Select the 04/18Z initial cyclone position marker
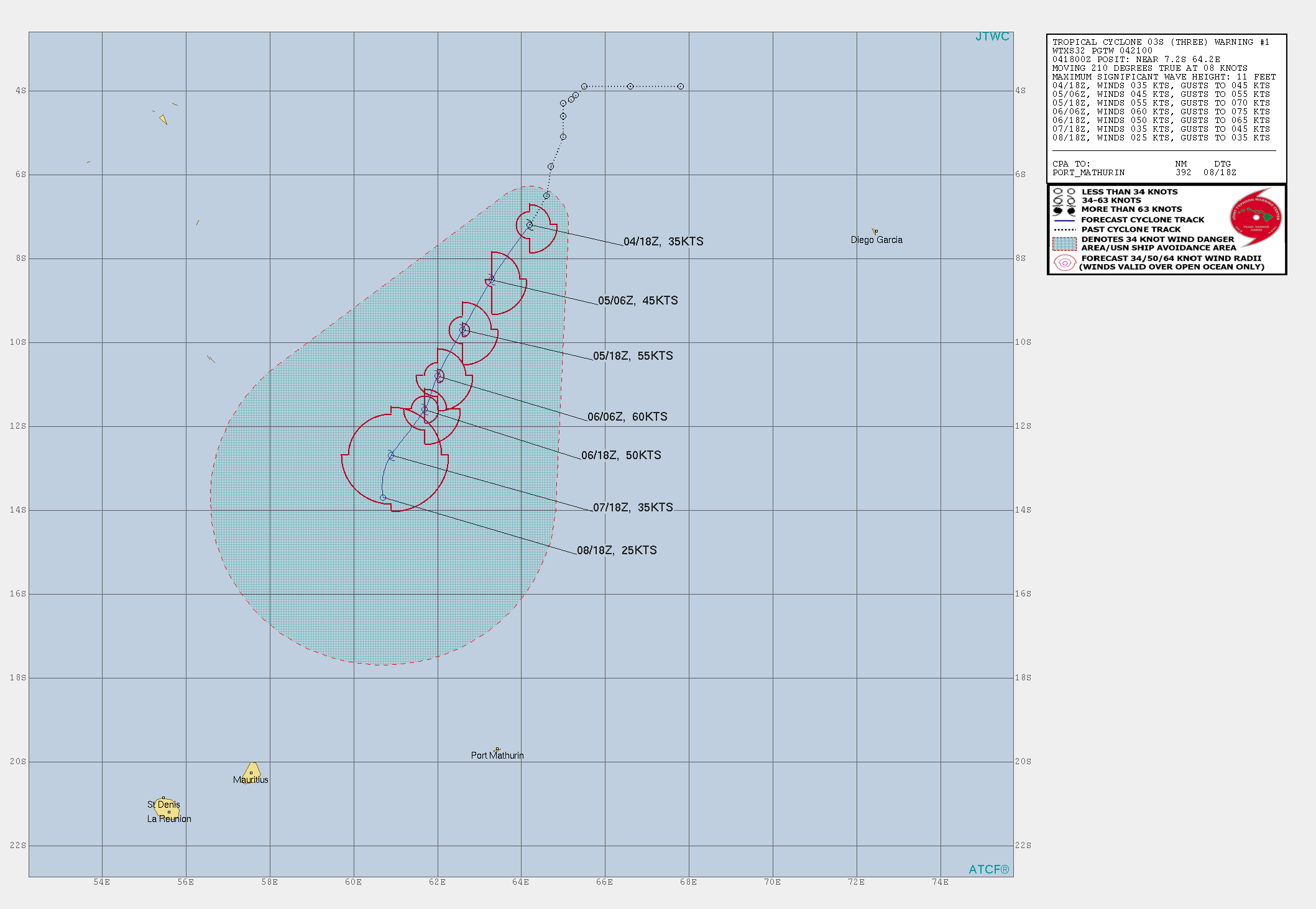Viewport: 1316px width, 909px height. [529, 226]
